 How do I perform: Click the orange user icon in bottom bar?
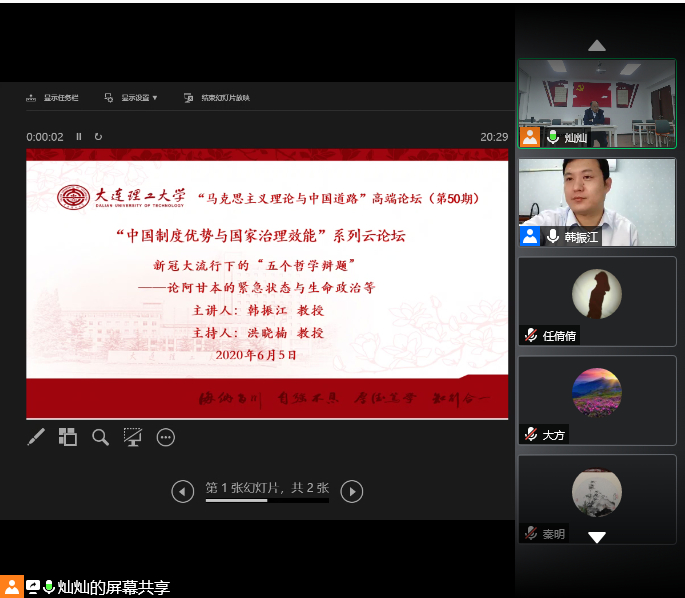click(11, 586)
